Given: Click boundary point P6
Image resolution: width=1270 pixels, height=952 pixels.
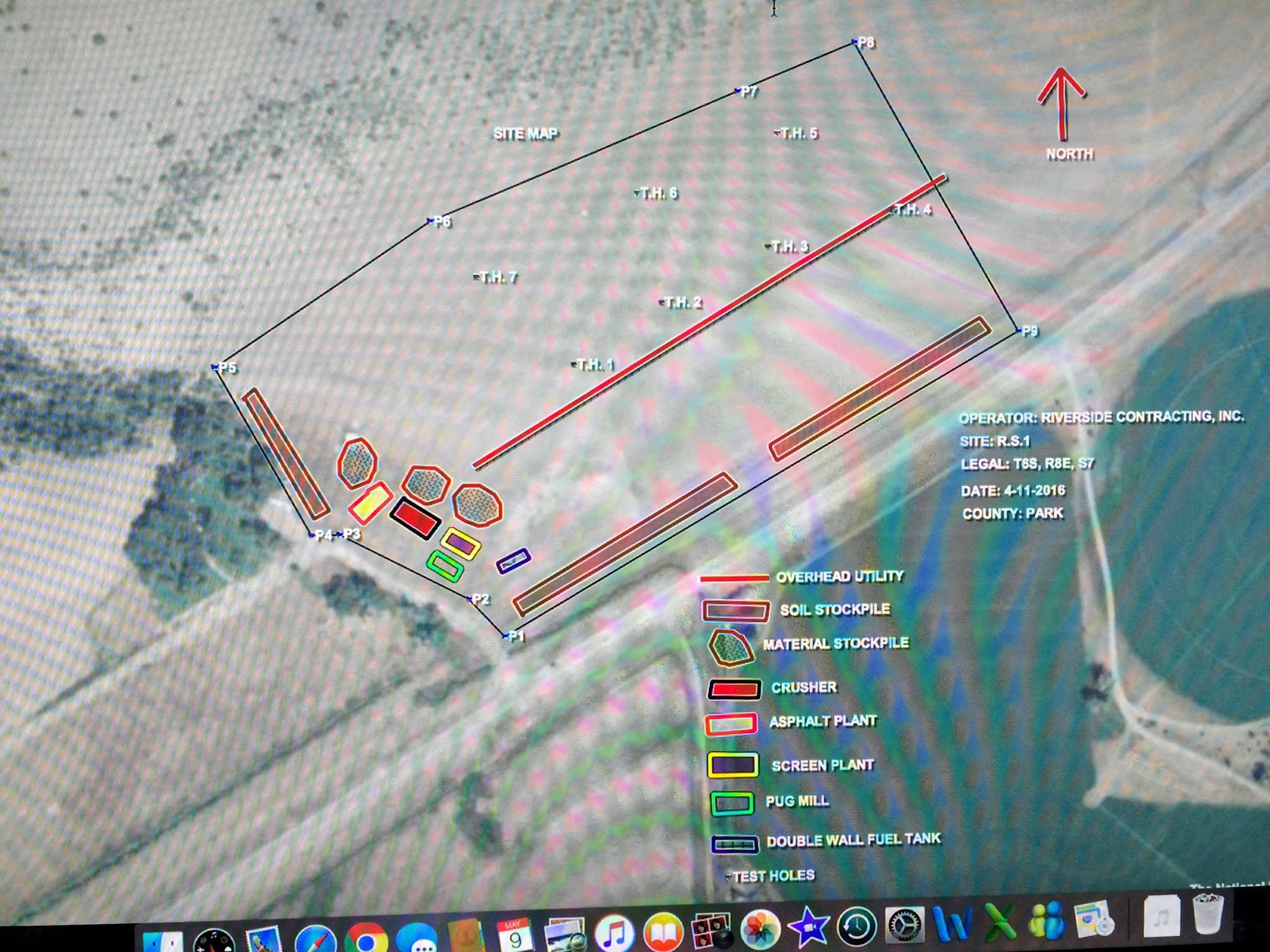Looking at the screenshot, I should tap(430, 221).
